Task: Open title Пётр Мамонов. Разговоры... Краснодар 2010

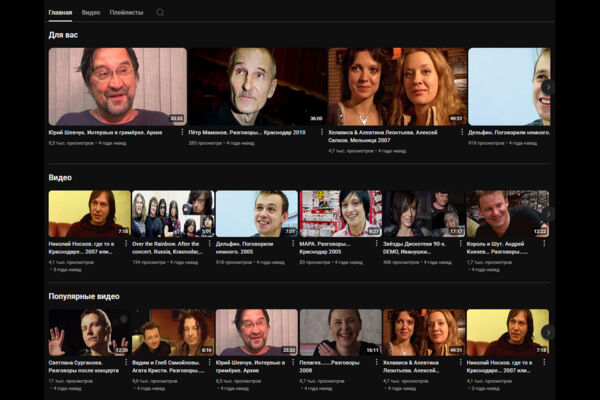Action: pyautogui.click(x=247, y=132)
